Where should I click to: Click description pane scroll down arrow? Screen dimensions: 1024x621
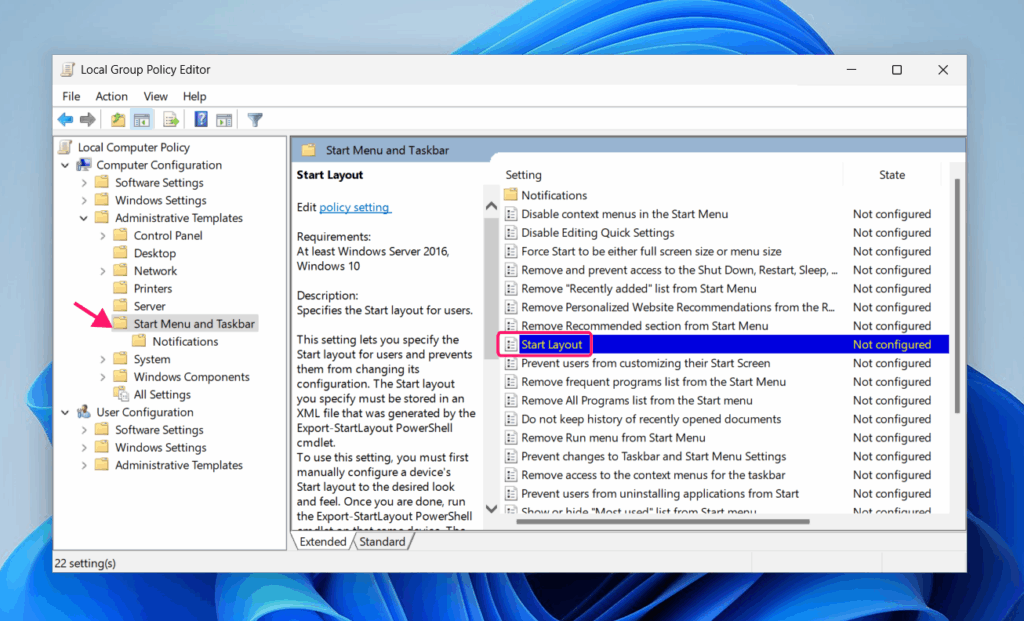pos(491,508)
